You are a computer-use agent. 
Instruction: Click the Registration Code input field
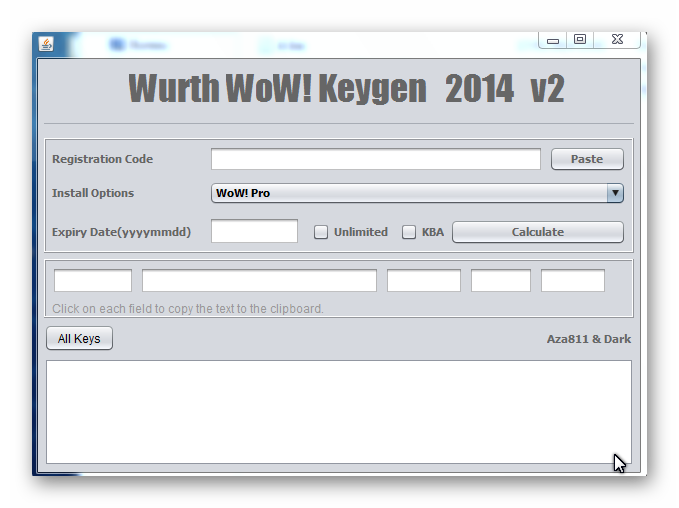click(375, 159)
